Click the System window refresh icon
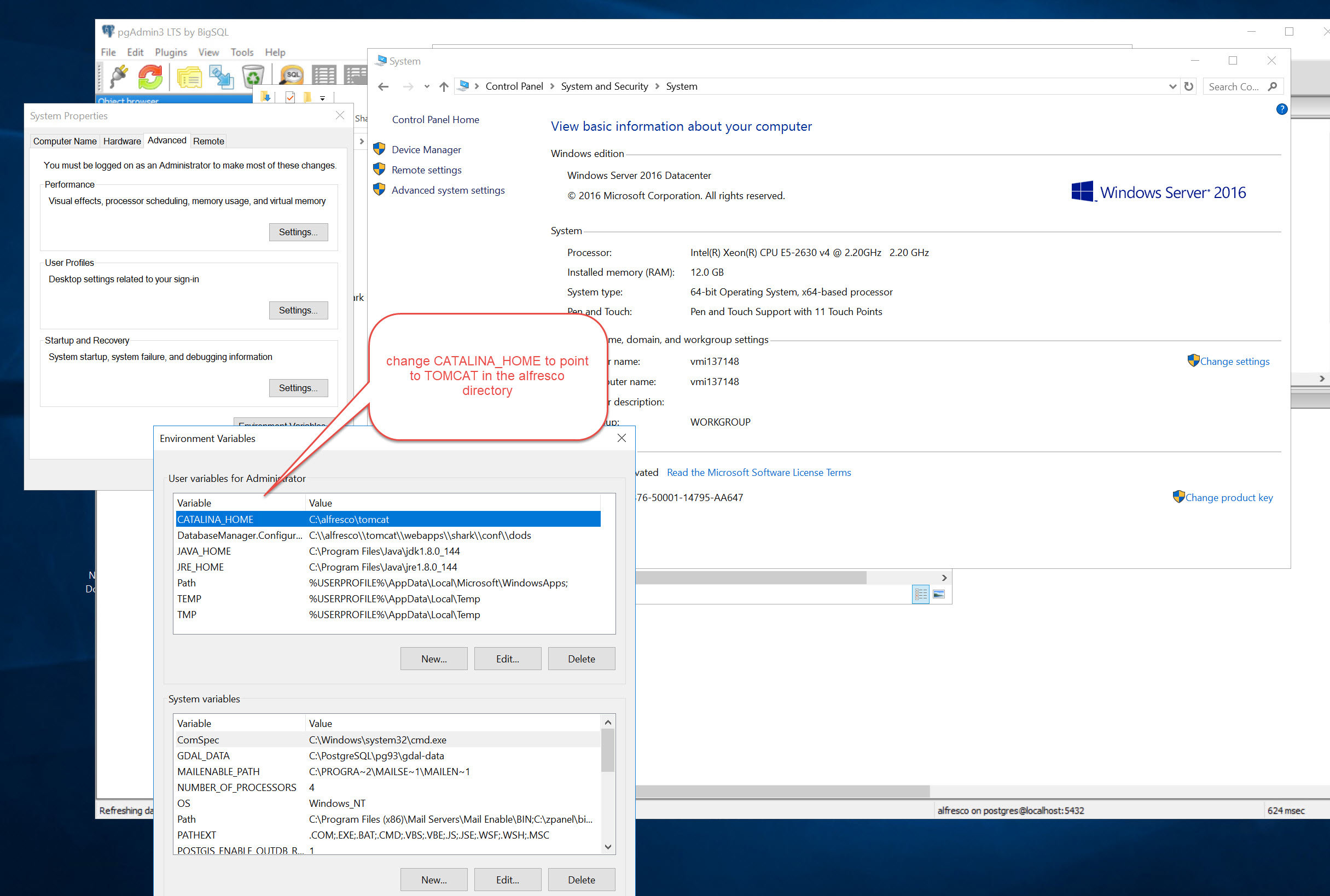This screenshot has width=1330, height=896. (1189, 86)
